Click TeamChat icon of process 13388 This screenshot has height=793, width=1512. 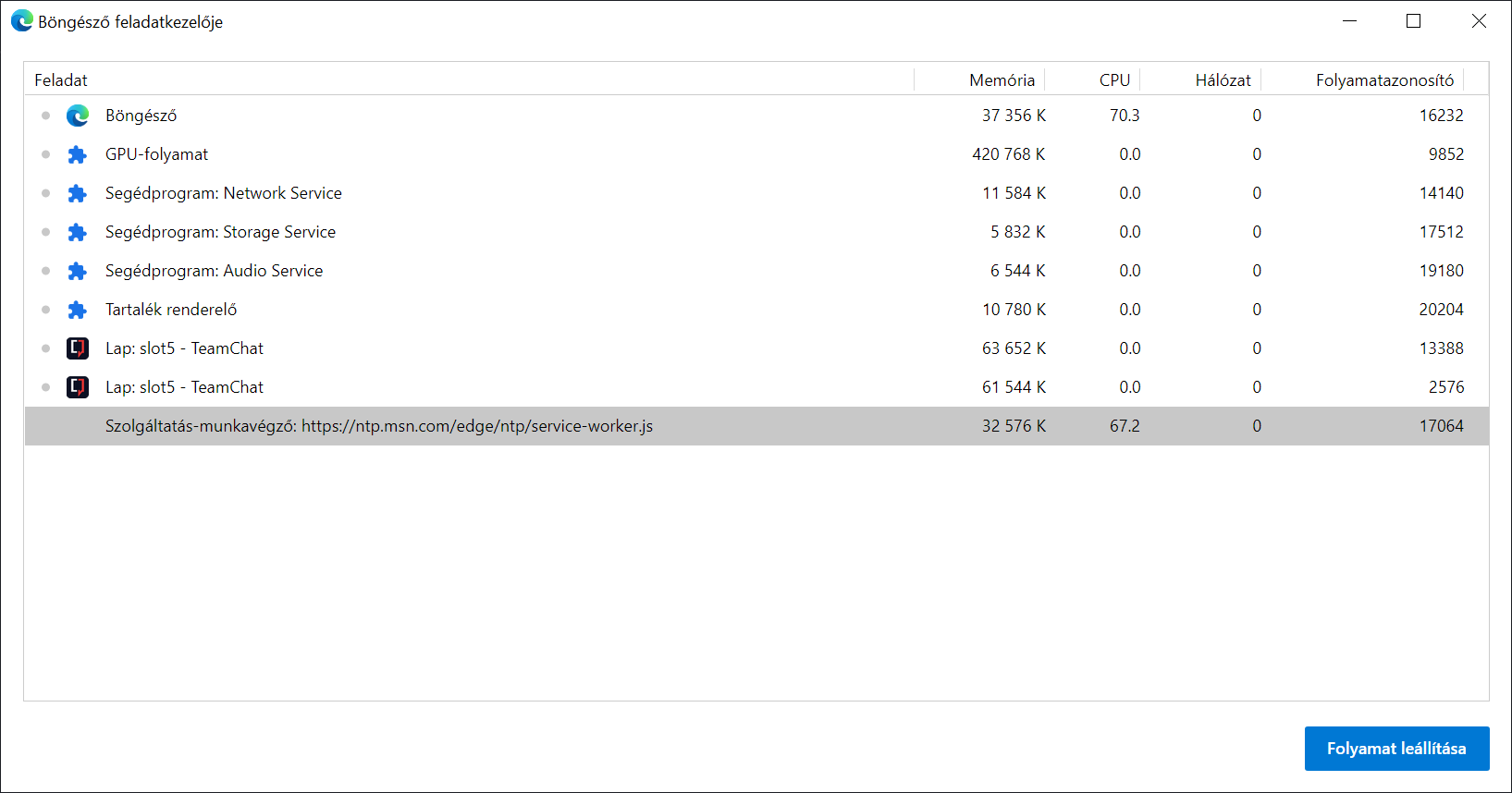(78, 348)
